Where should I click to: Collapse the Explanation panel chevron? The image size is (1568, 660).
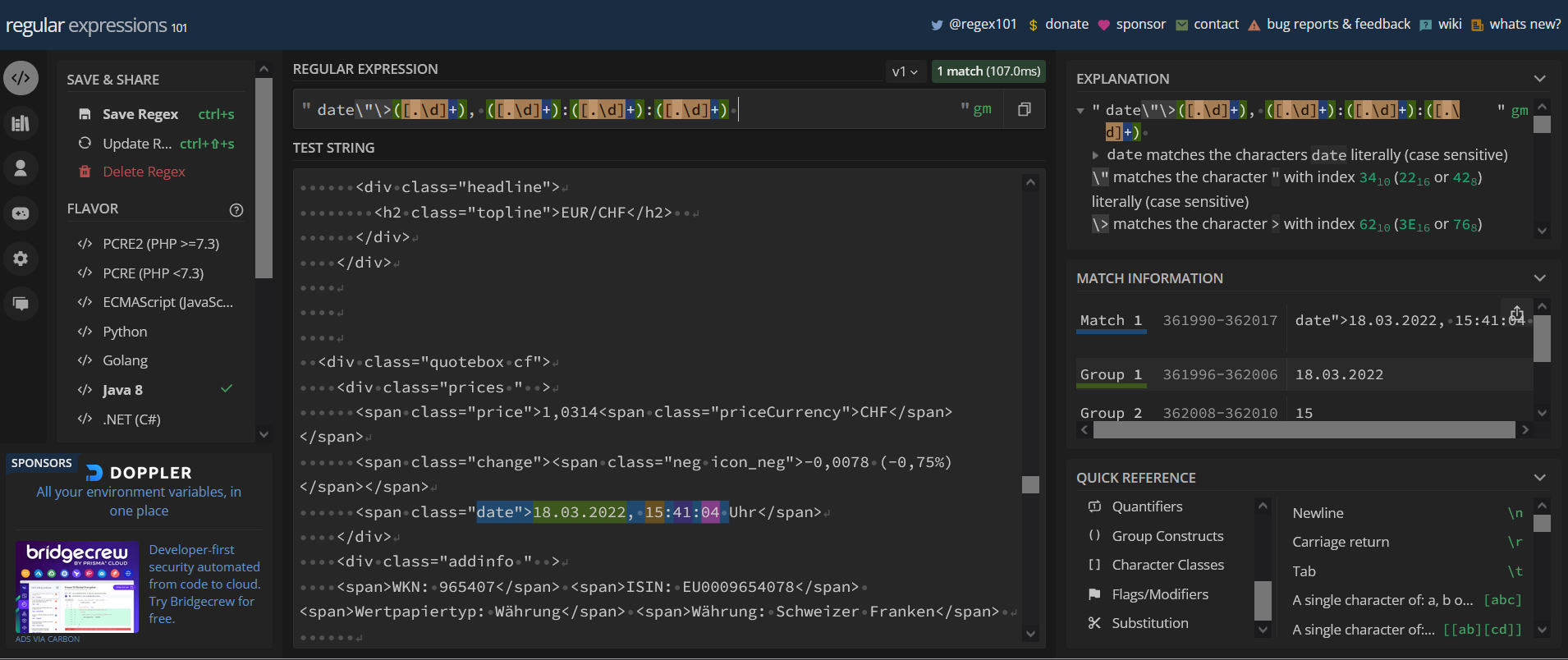tap(1539, 79)
